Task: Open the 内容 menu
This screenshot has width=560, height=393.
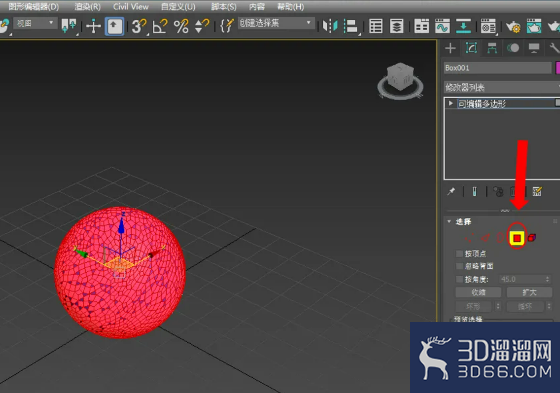Action: (257, 7)
